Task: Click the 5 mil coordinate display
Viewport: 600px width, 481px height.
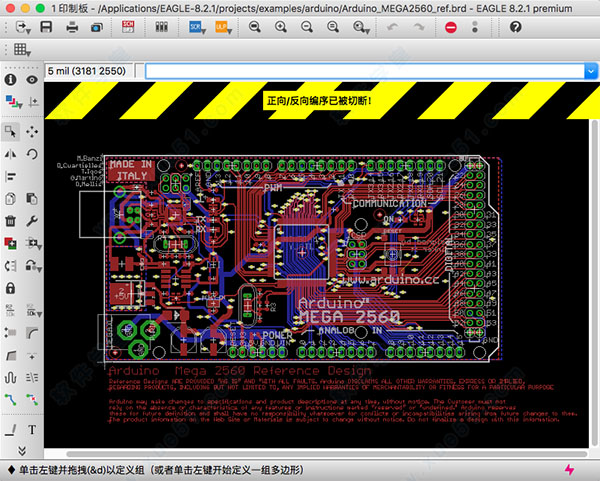Action: point(88,71)
